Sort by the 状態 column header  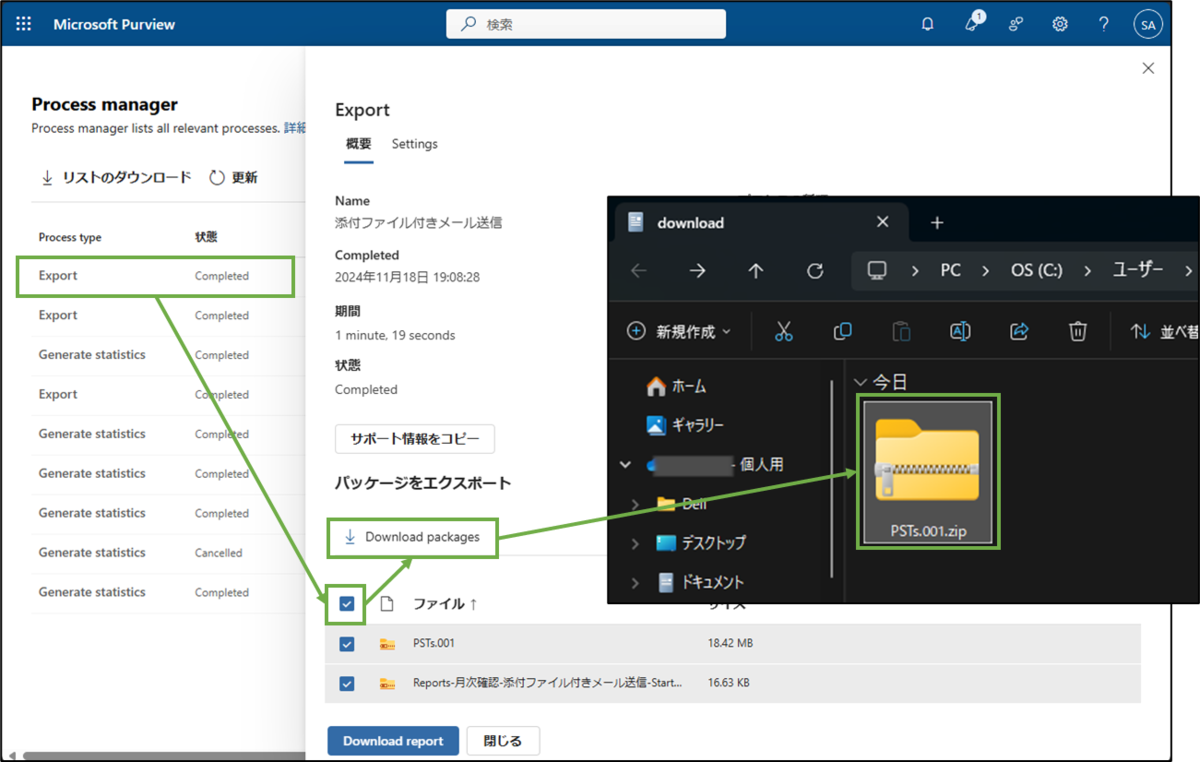(206, 237)
